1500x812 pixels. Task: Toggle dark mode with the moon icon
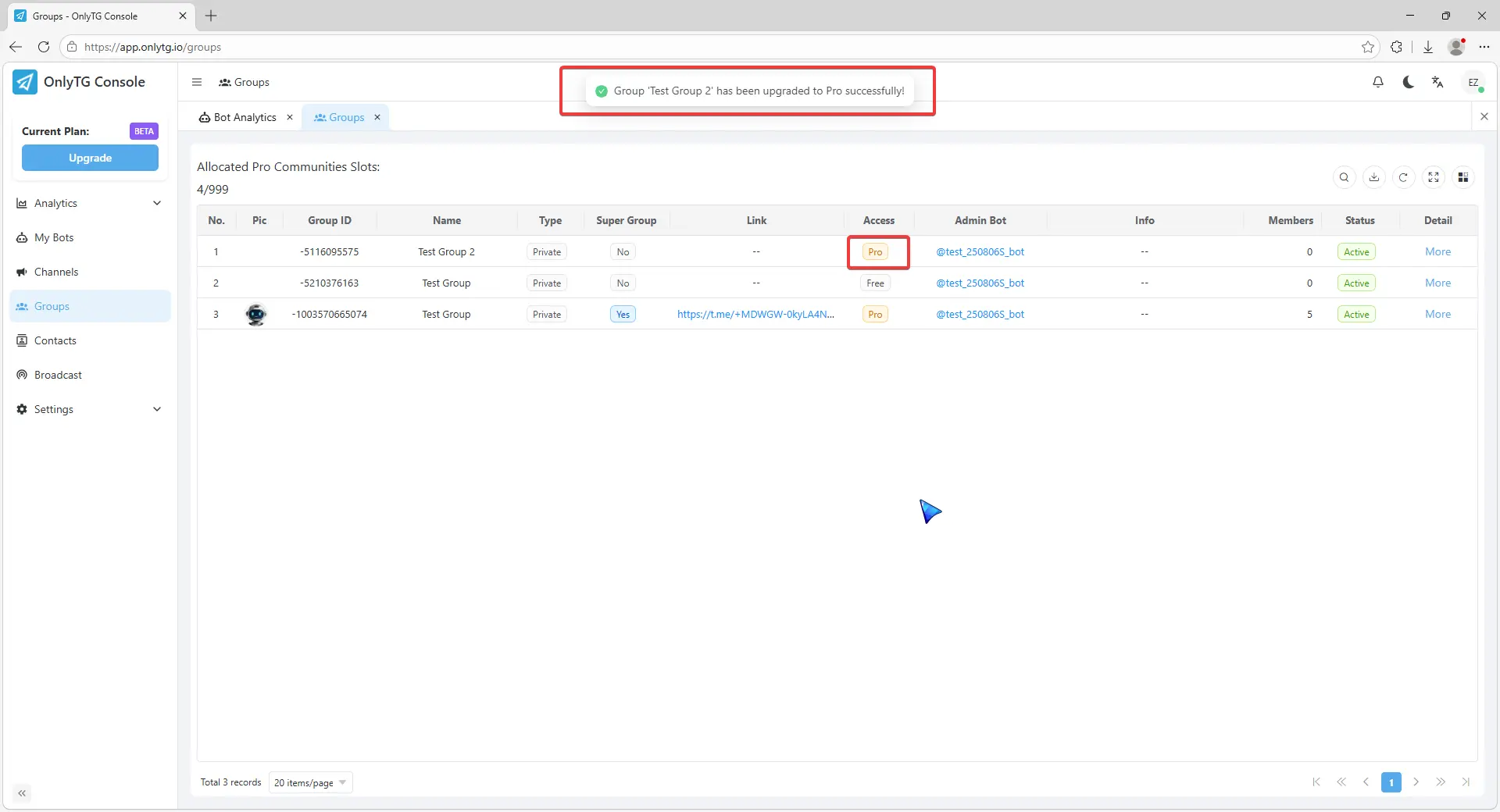pyautogui.click(x=1408, y=82)
